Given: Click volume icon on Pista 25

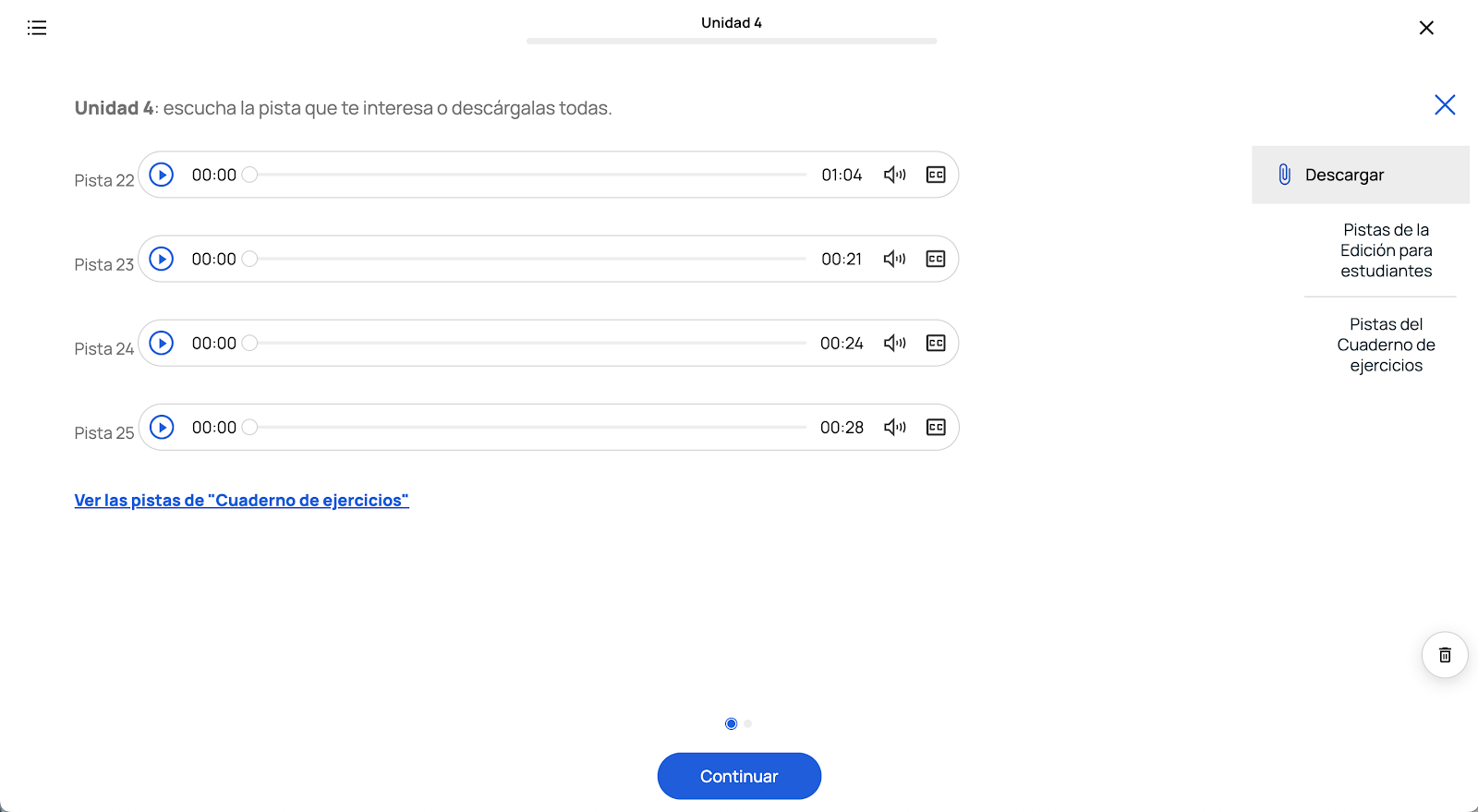Looking at the screenshot, I should coord(894,427).
